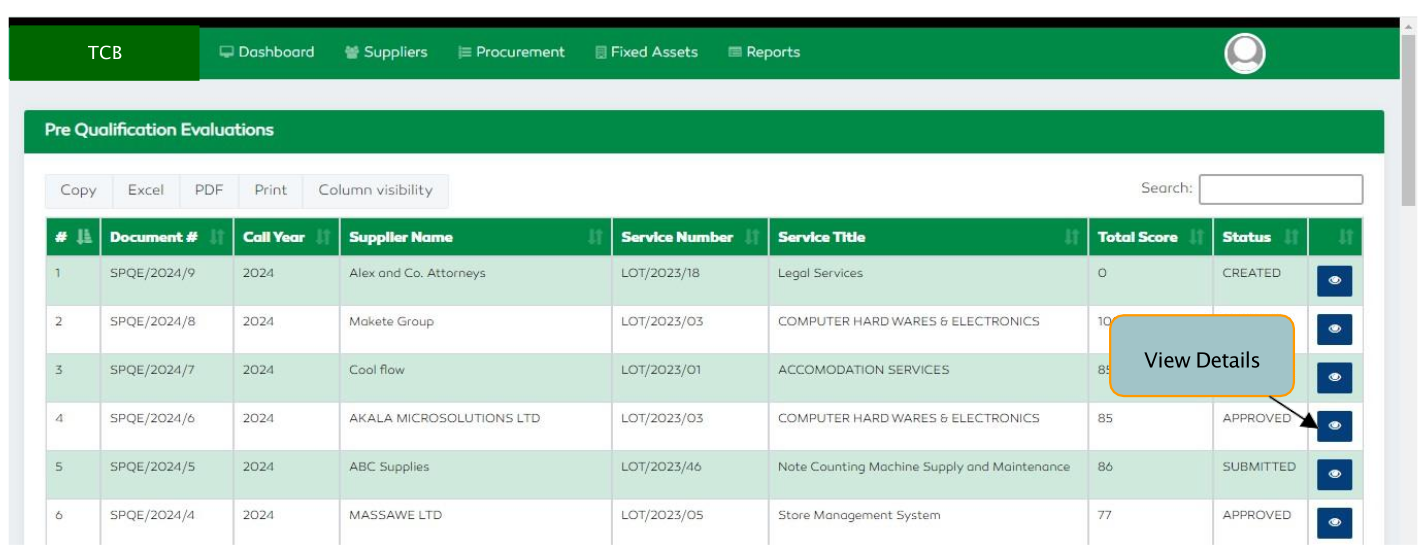
Task: Click the total score 77 cell
Action: point(1150,522)
